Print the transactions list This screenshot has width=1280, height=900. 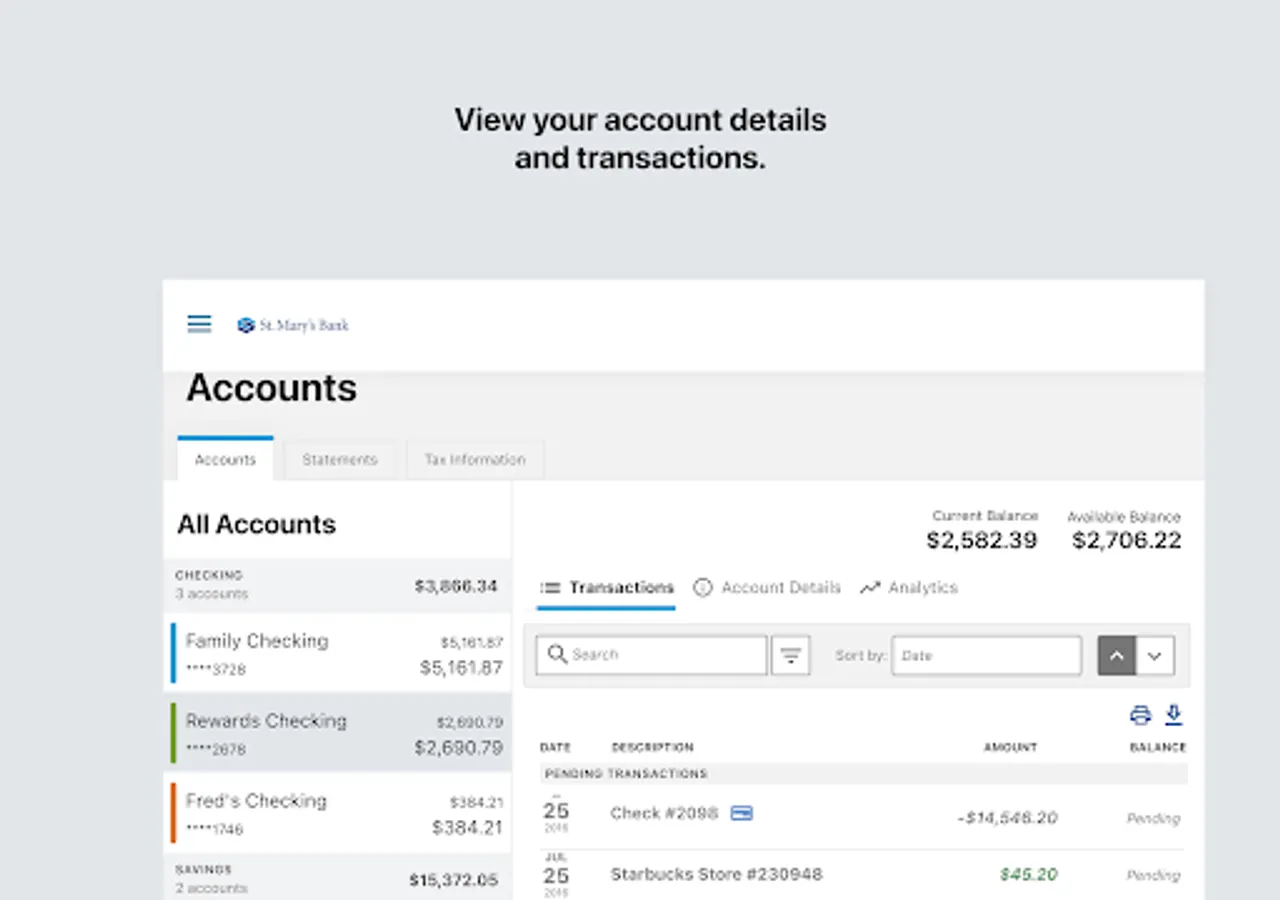(x=1140, y=715)
